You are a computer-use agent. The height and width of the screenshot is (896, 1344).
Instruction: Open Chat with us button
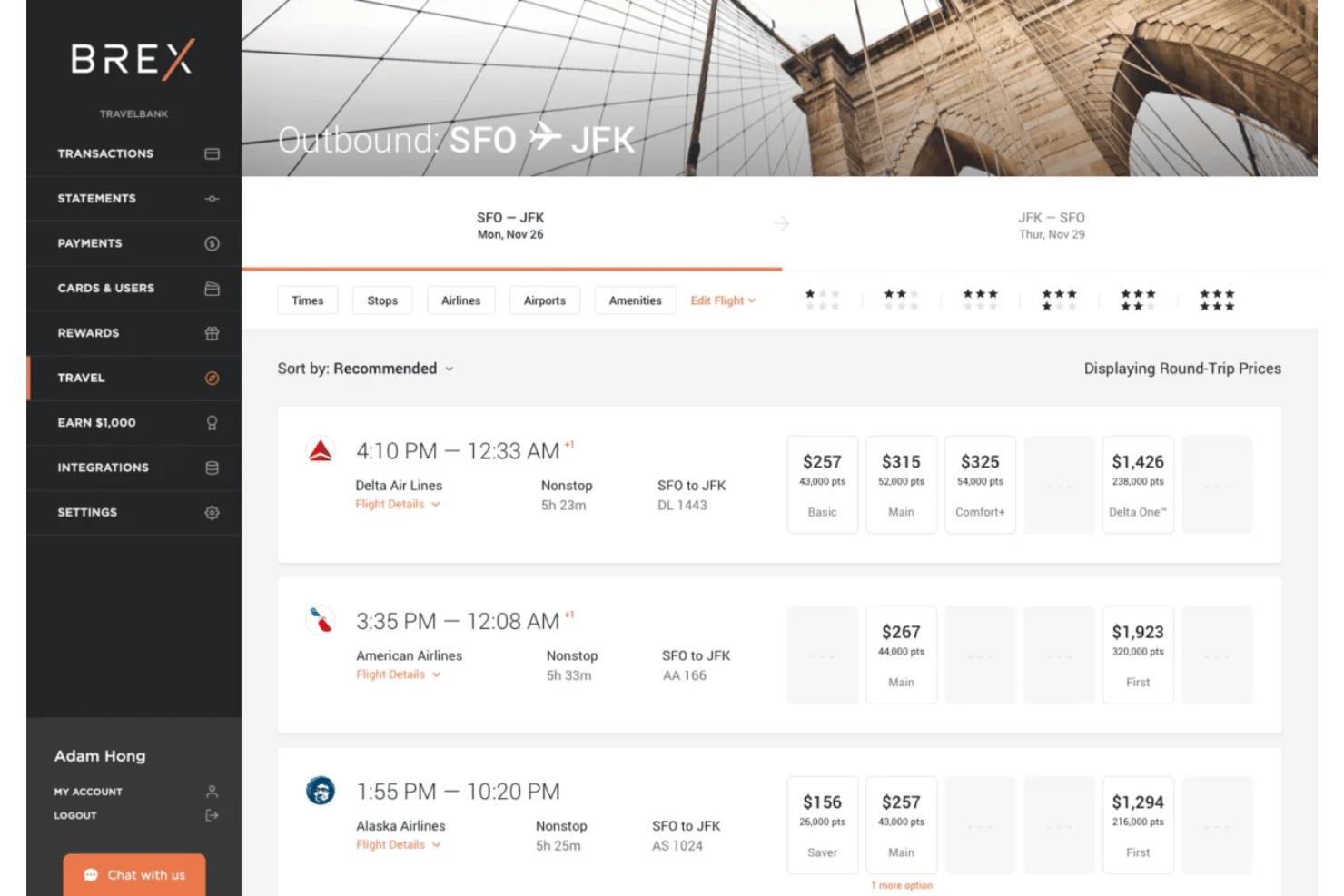pos(134,875)
